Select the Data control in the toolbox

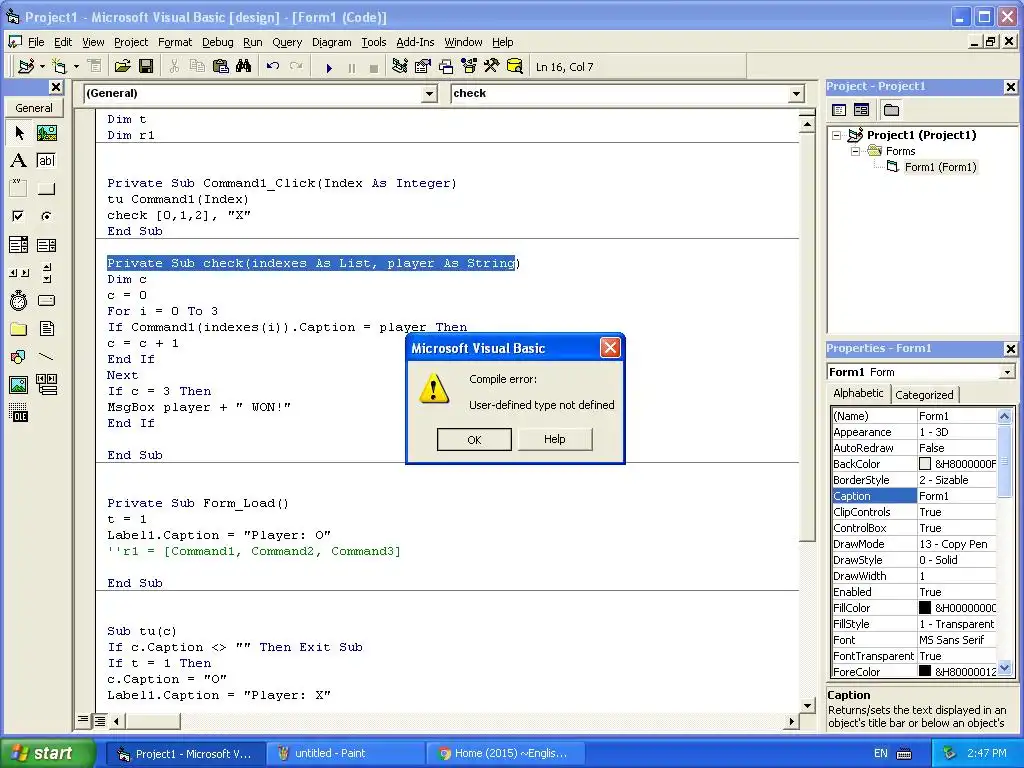tap(46, 385)
